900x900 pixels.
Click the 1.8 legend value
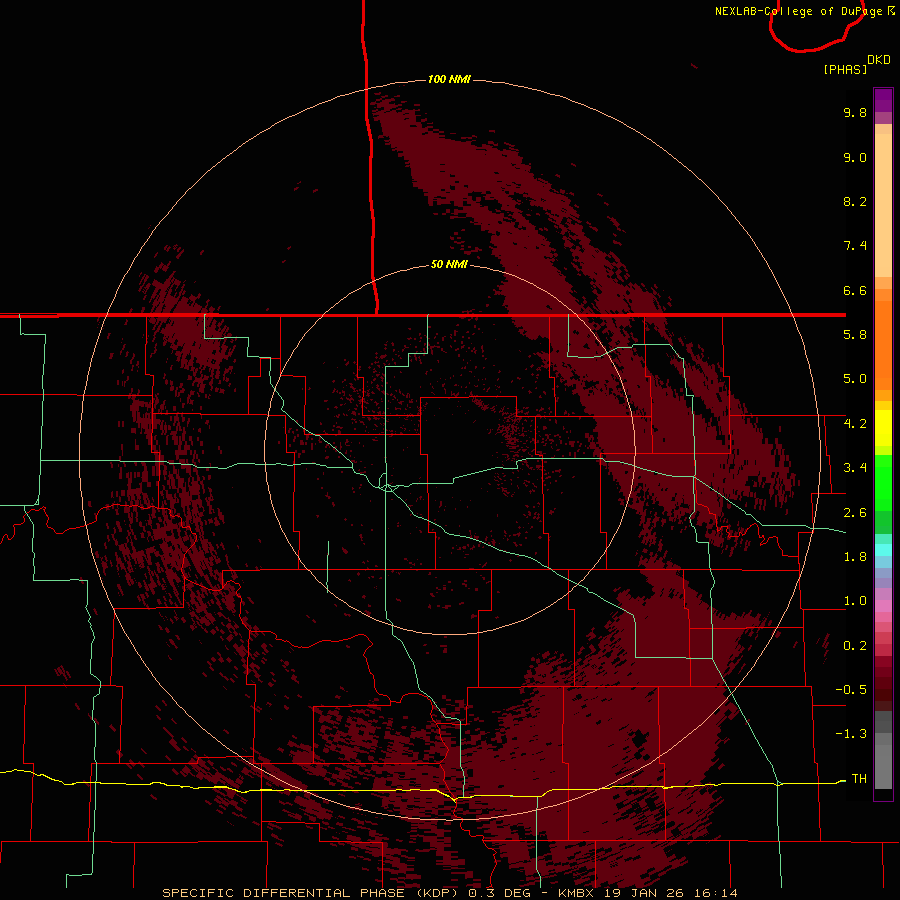tap(855, 557)
